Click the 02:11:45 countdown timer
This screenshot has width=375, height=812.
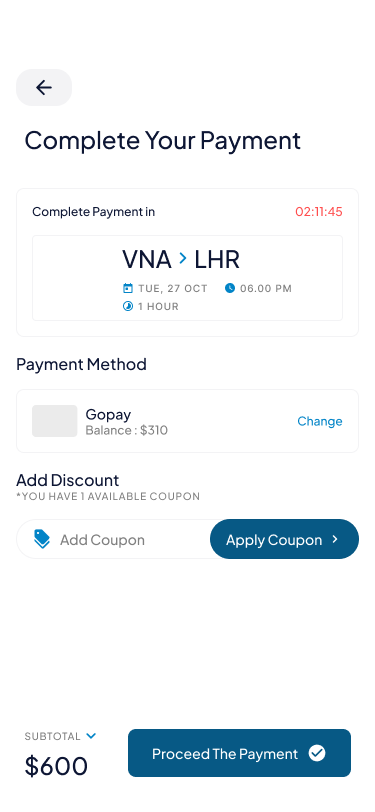pos(319,212)
